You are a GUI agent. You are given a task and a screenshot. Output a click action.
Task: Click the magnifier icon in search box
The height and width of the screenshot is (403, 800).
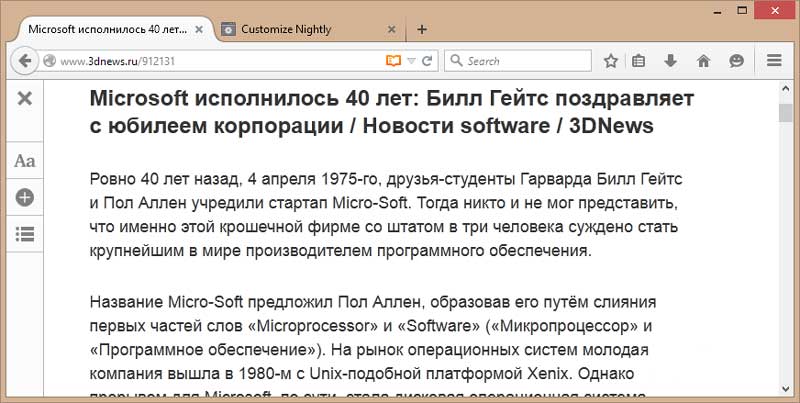[x=456, y=61]
